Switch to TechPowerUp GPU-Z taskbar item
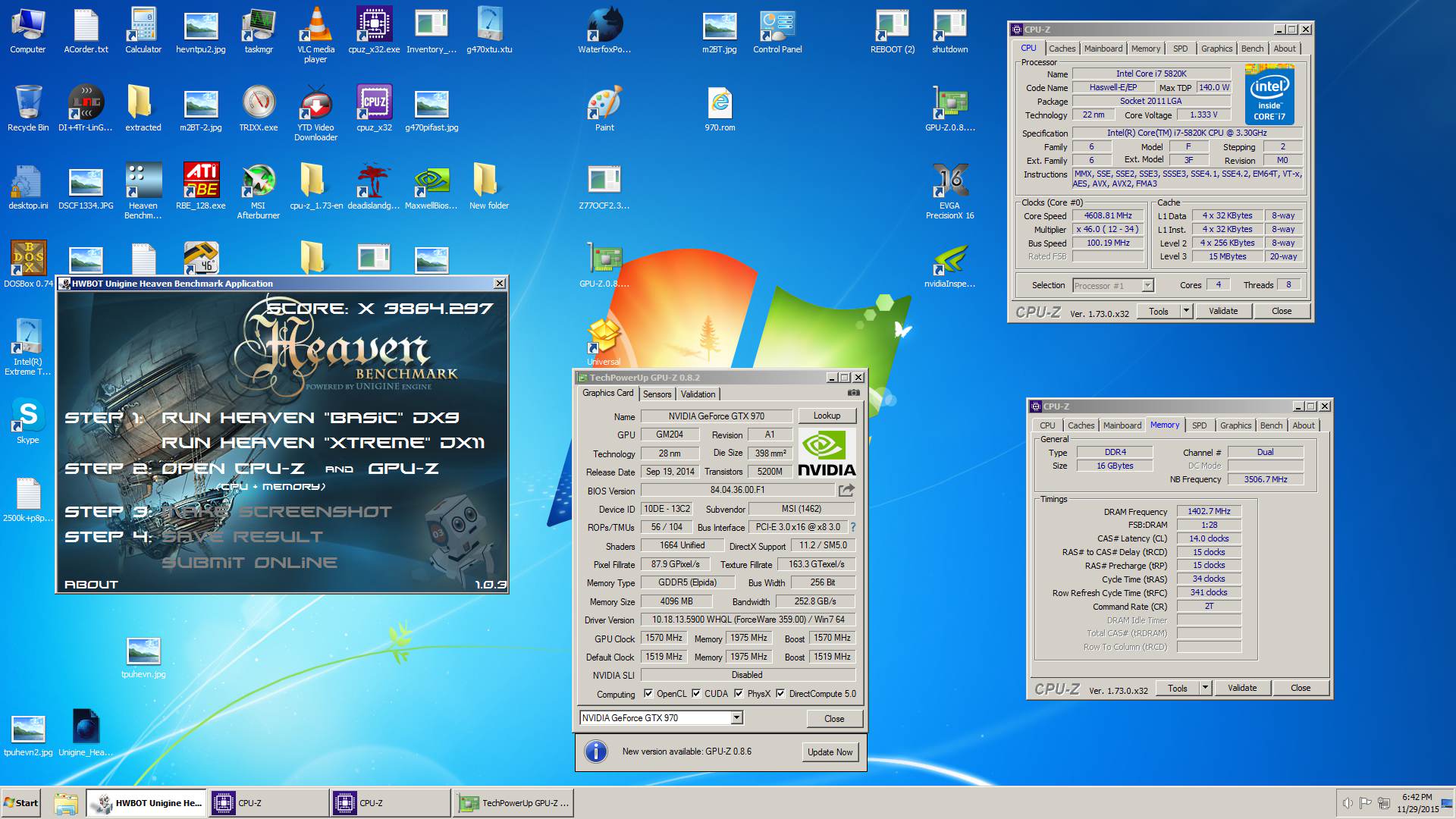 coord(513,803)
